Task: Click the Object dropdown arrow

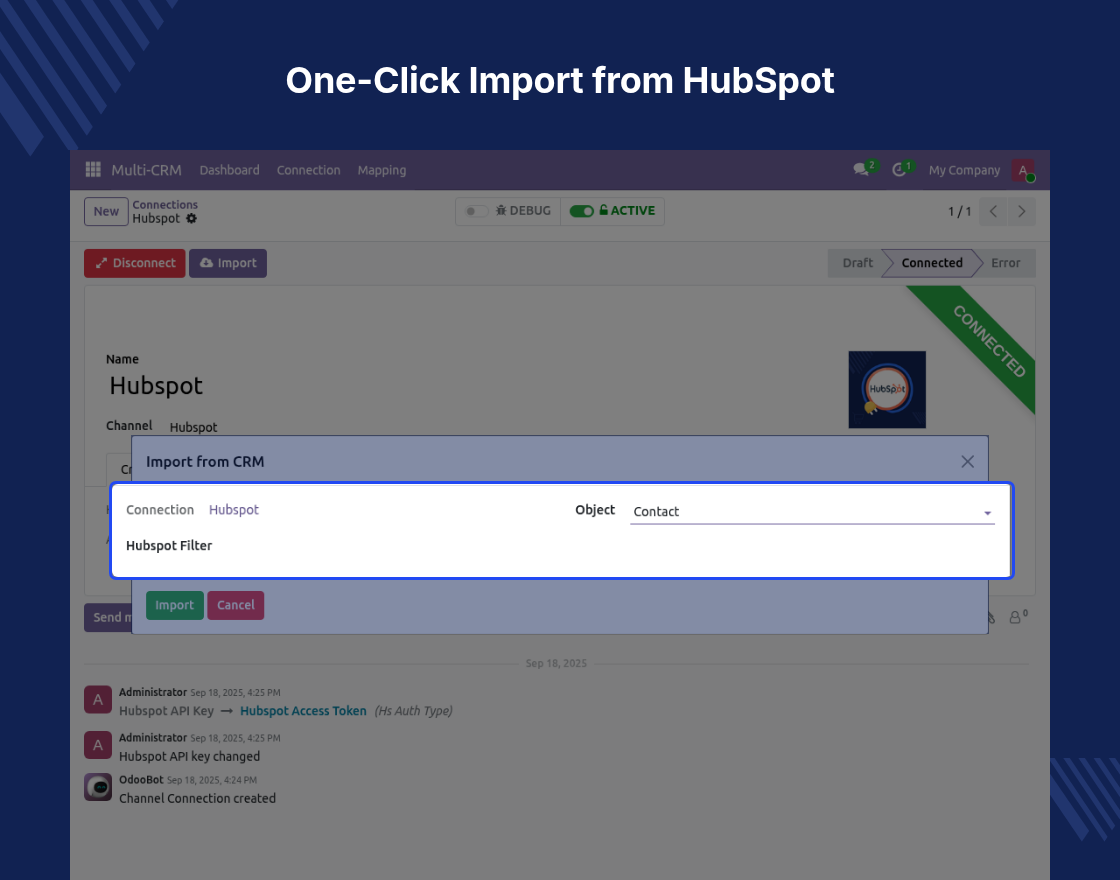Action: click(987, 513)
